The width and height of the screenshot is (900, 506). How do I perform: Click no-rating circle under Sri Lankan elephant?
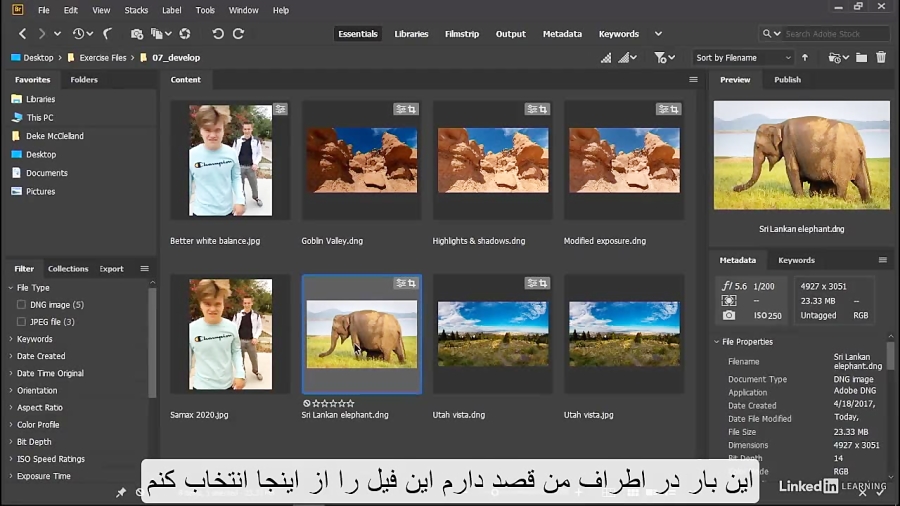(x=307, y=403)
